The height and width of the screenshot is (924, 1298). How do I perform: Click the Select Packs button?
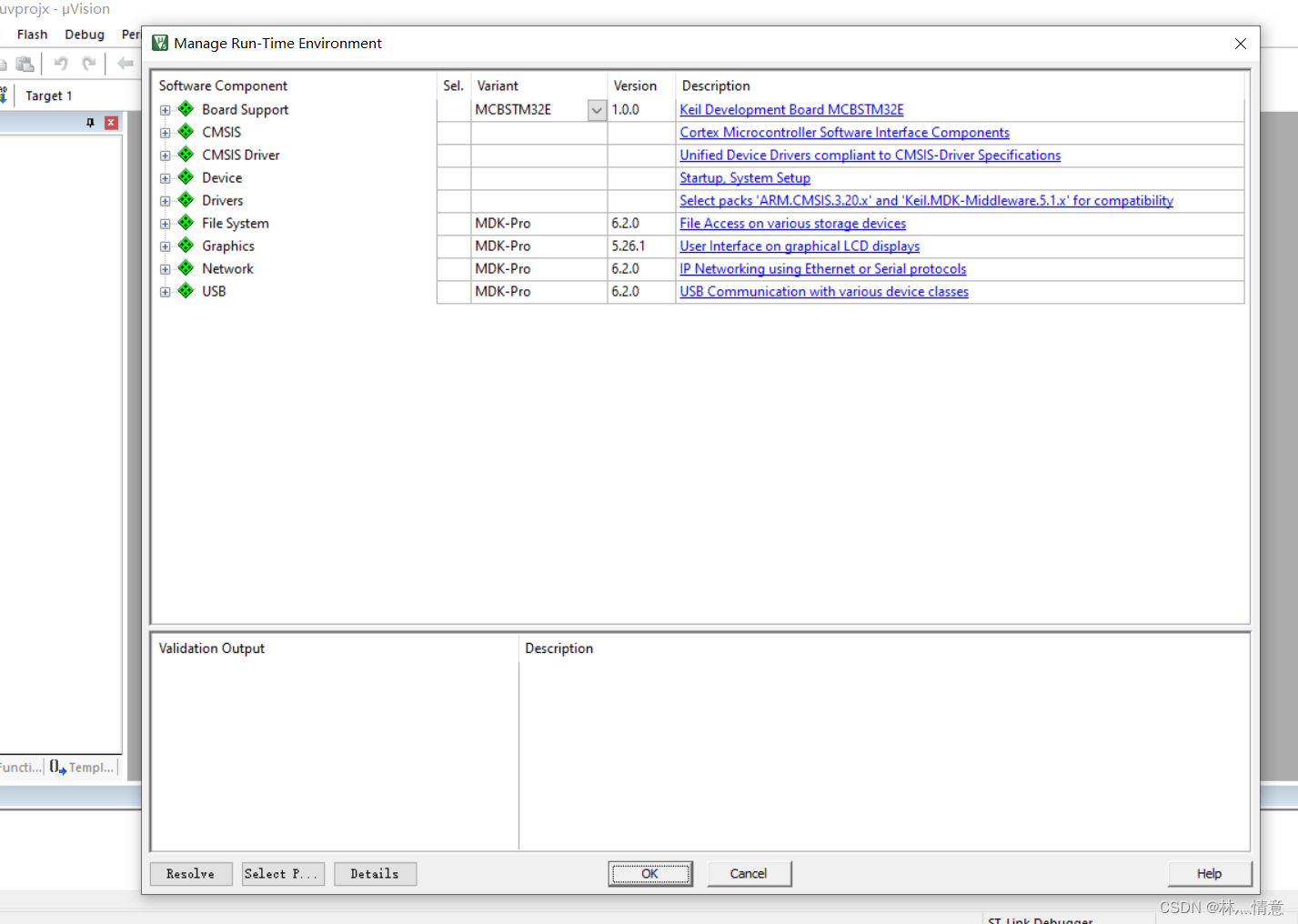point(283,874)
